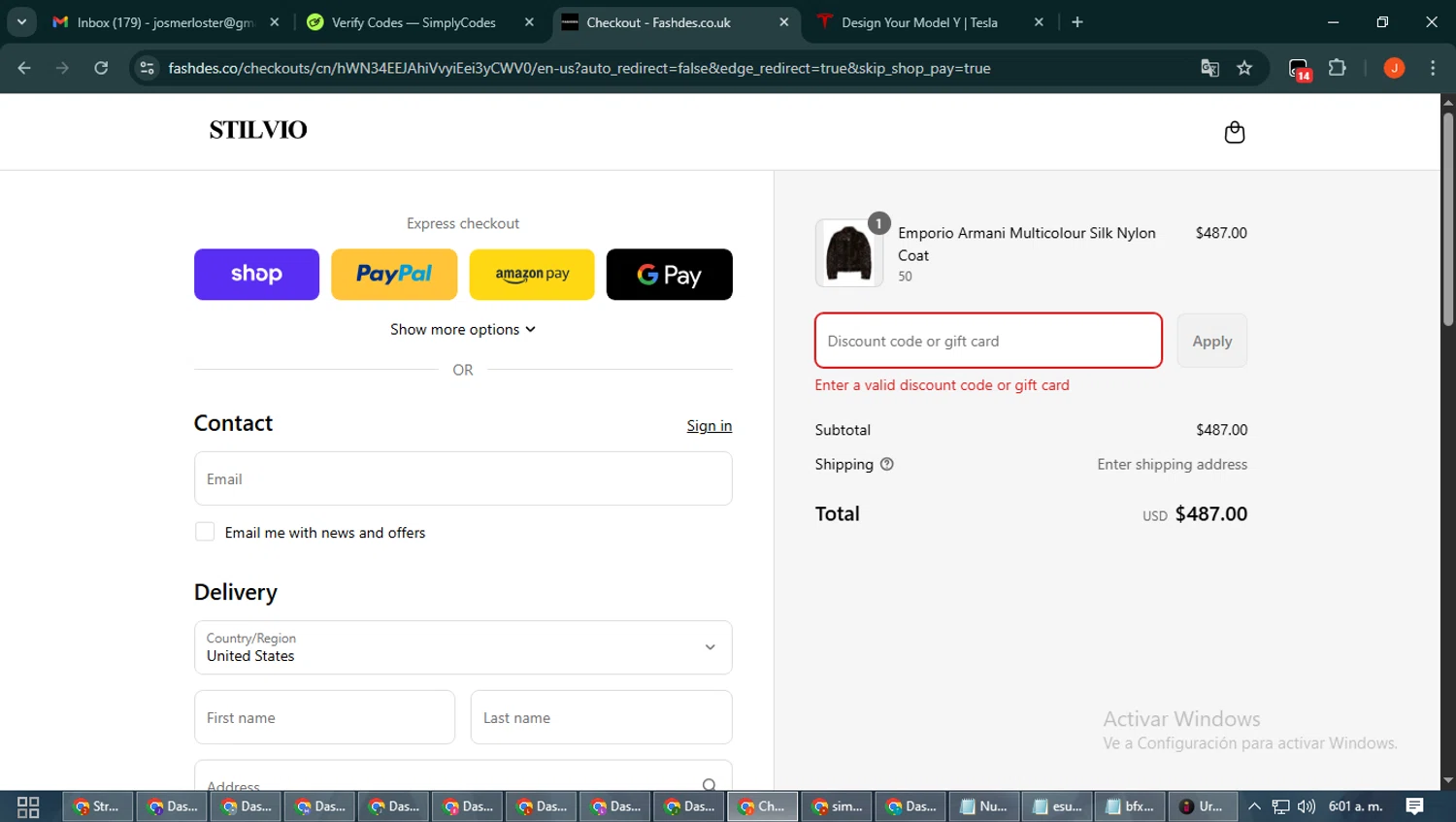Close the Tesla Model Y tab
The width and height of the screenshot is (1456, 822).
pos(1039,22)
